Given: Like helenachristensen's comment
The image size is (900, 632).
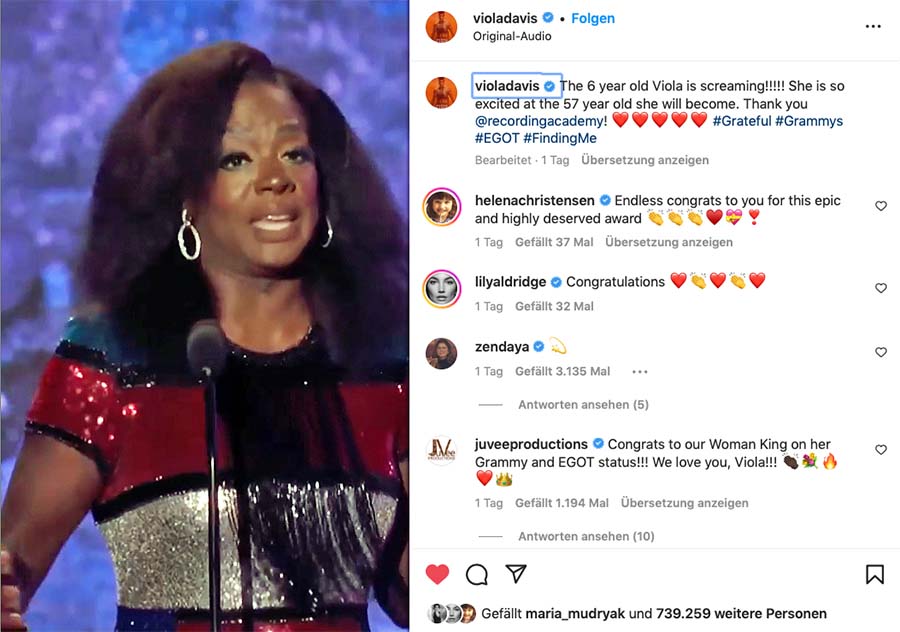Looking at the screenshot, I should click(880, 206).
